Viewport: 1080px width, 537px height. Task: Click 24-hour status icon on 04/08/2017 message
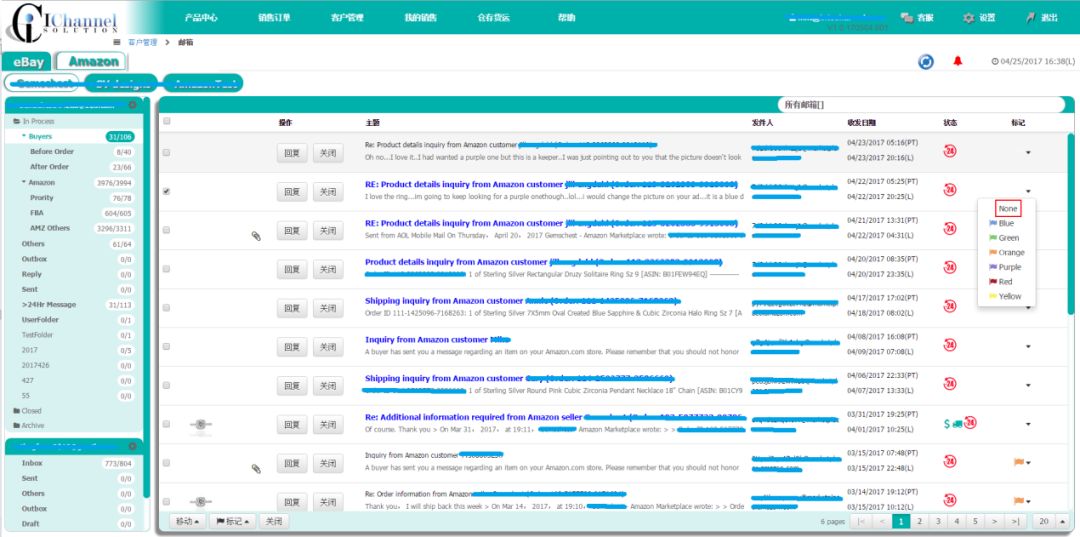coord(950,345)
